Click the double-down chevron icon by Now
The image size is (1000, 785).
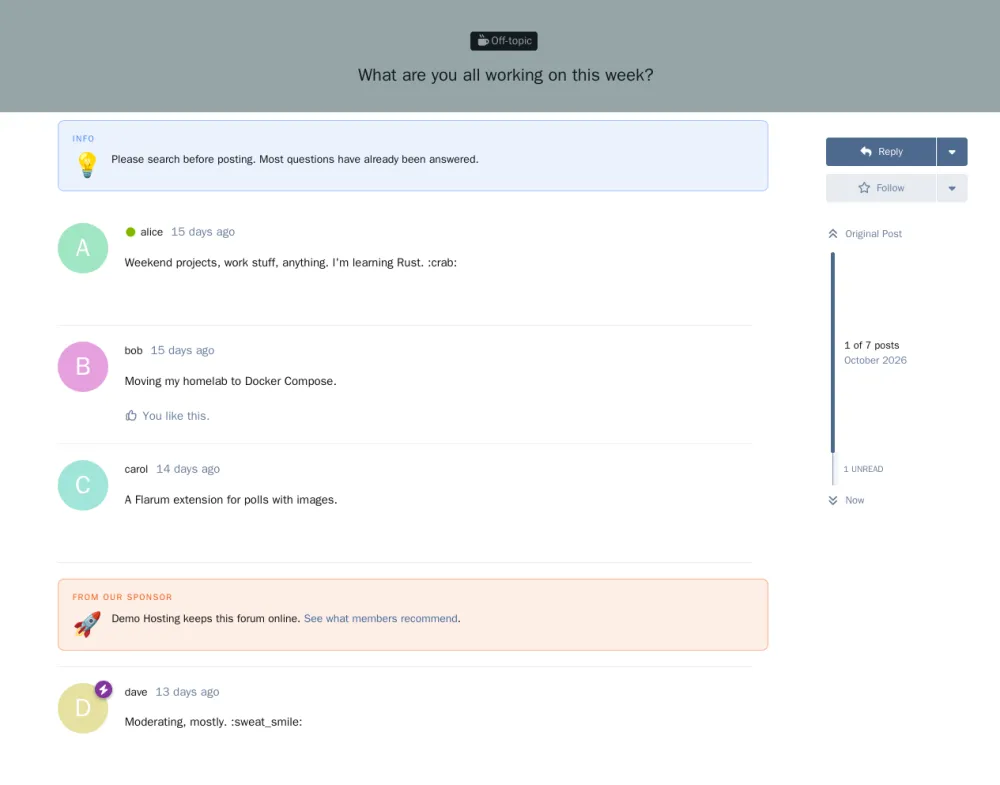pos(832,501)
